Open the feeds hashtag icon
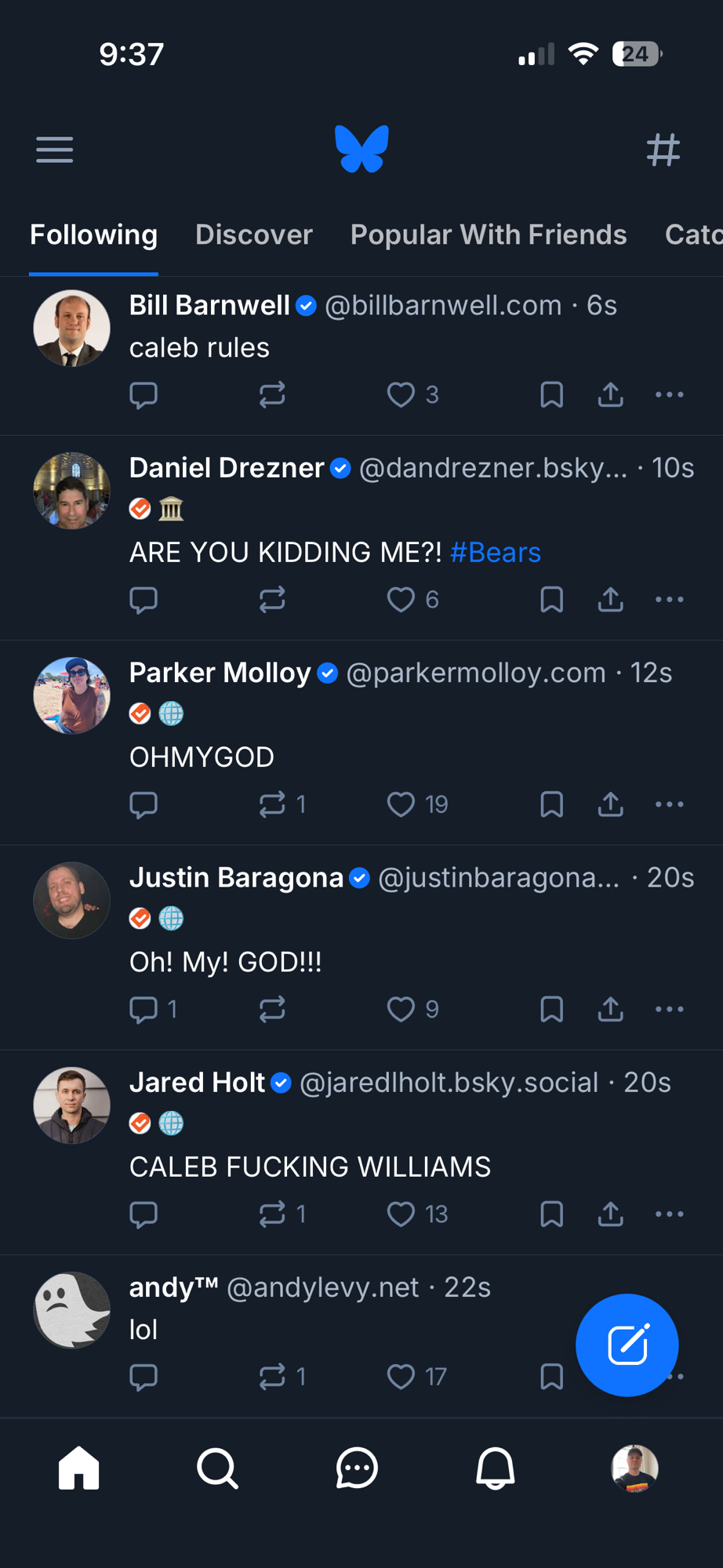Viewport: 723px width, 1568px height. (x=663, y=149)
